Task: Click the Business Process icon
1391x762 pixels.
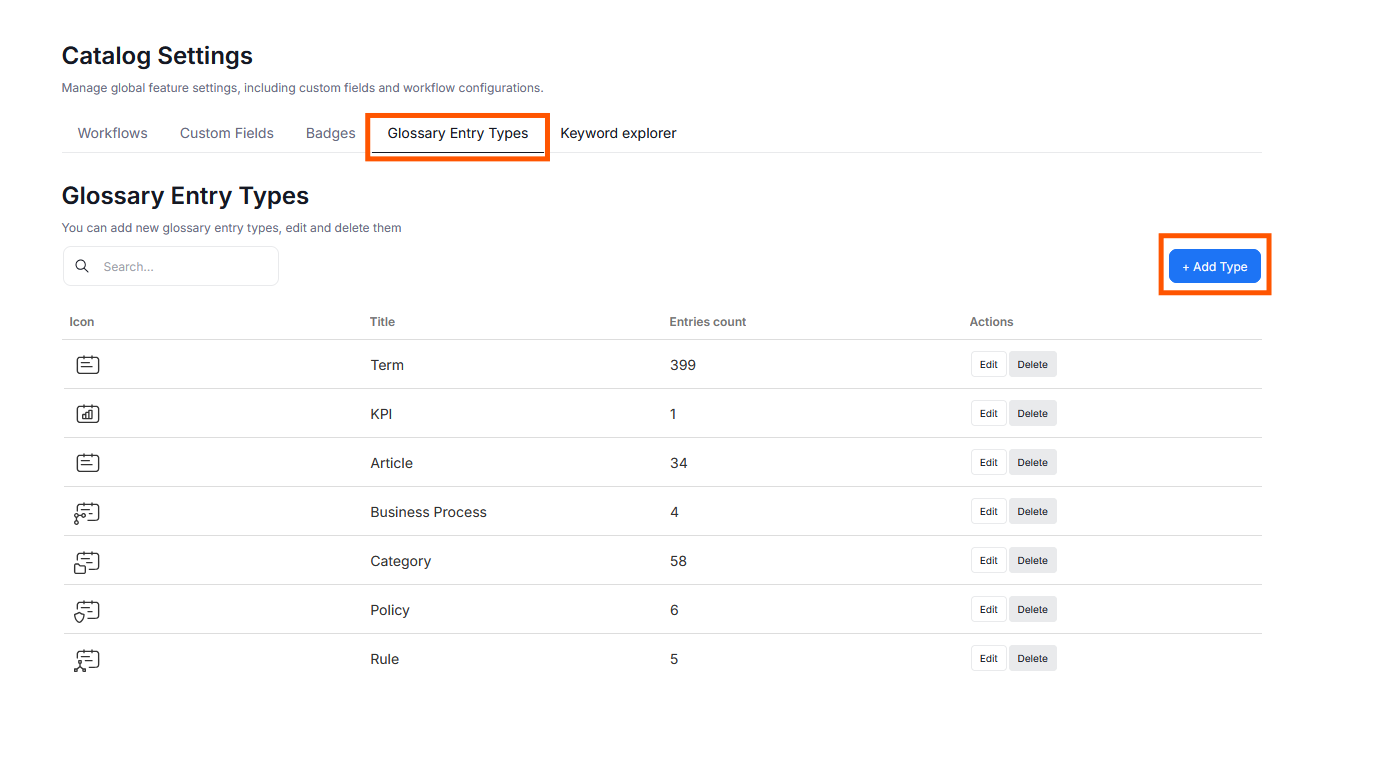Action: point(87,513)
